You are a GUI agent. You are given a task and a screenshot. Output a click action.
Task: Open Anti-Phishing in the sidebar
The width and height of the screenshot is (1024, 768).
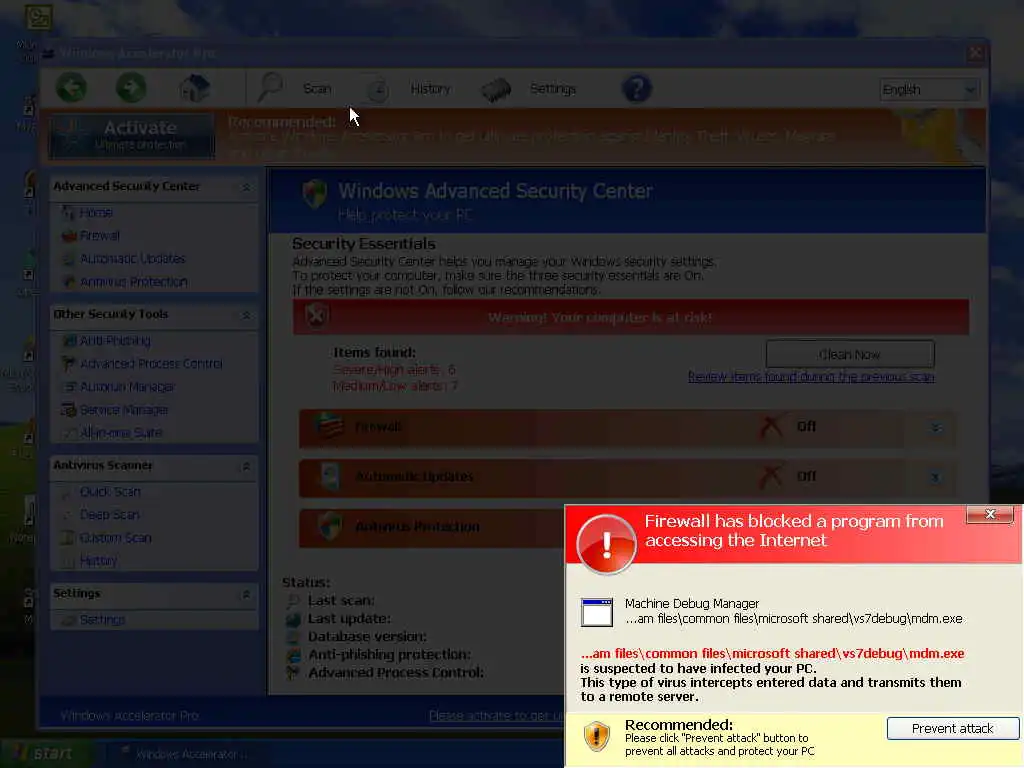(115, 341)
